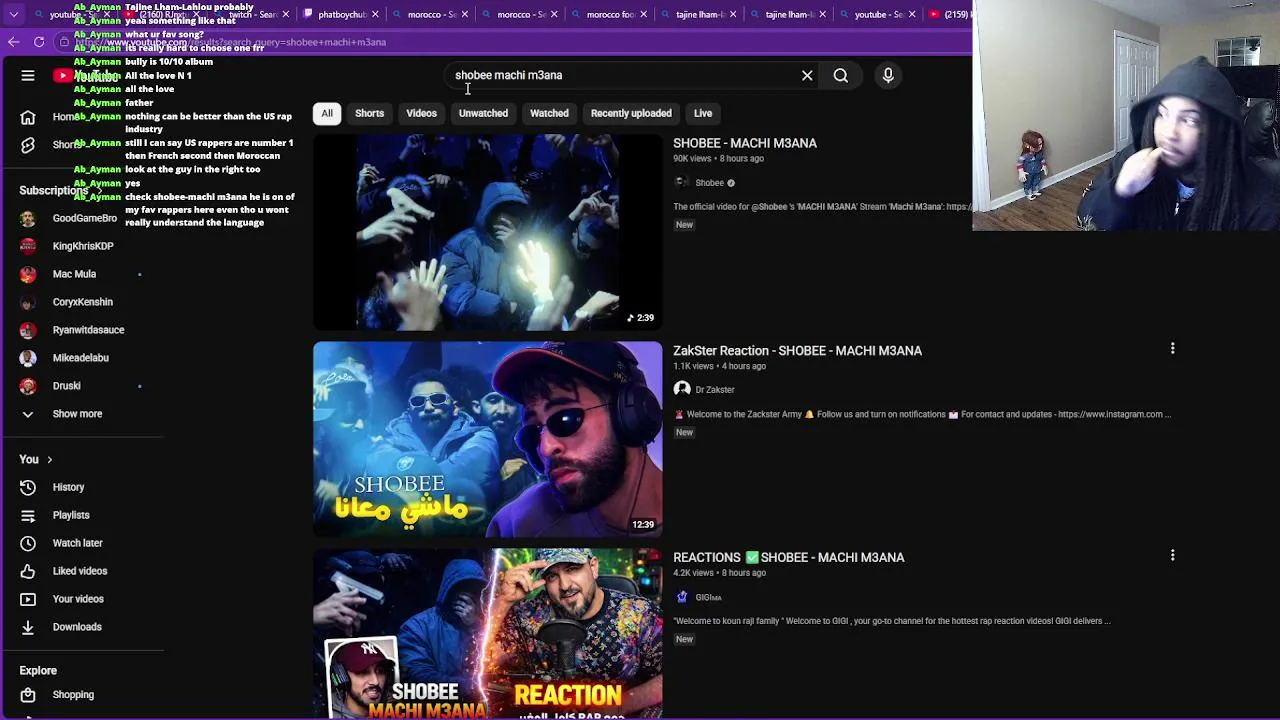Viewport: 1280px width, 720px height.
Task: Open the Downloads arrow icon
Action: (28, 627)
